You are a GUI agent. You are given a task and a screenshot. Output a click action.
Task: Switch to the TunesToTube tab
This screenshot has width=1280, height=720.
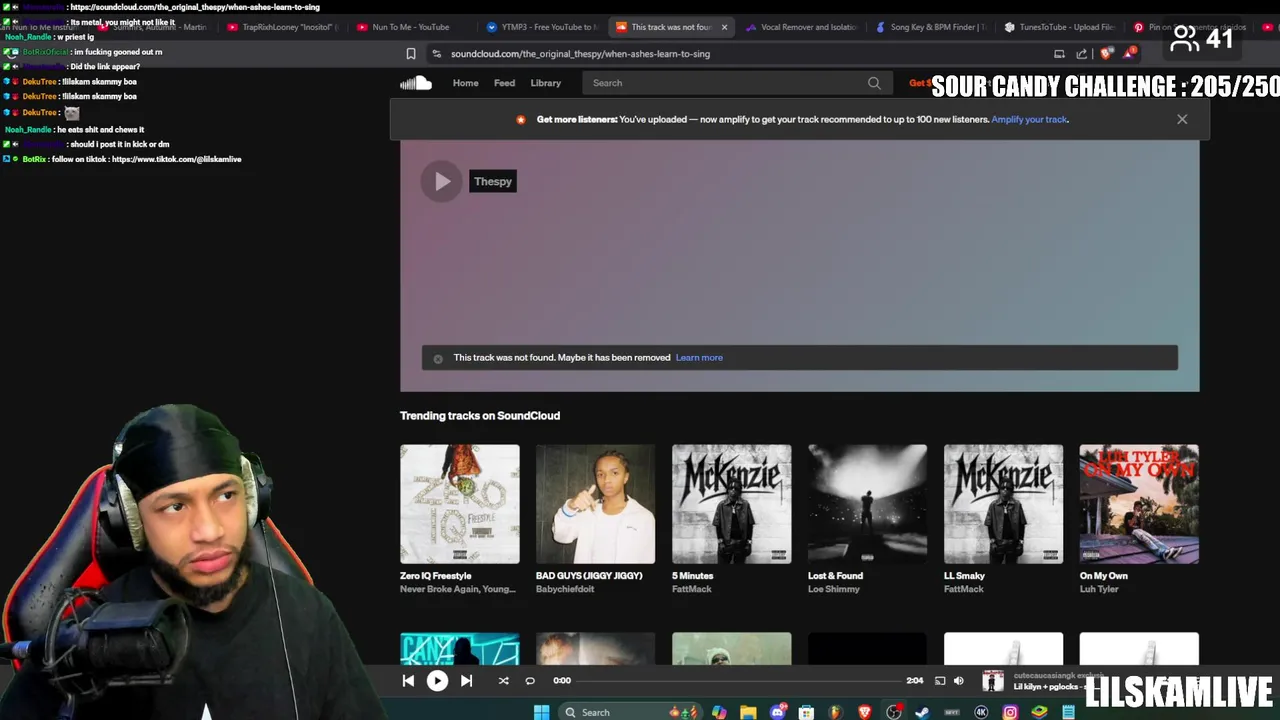coord(1061,27)
